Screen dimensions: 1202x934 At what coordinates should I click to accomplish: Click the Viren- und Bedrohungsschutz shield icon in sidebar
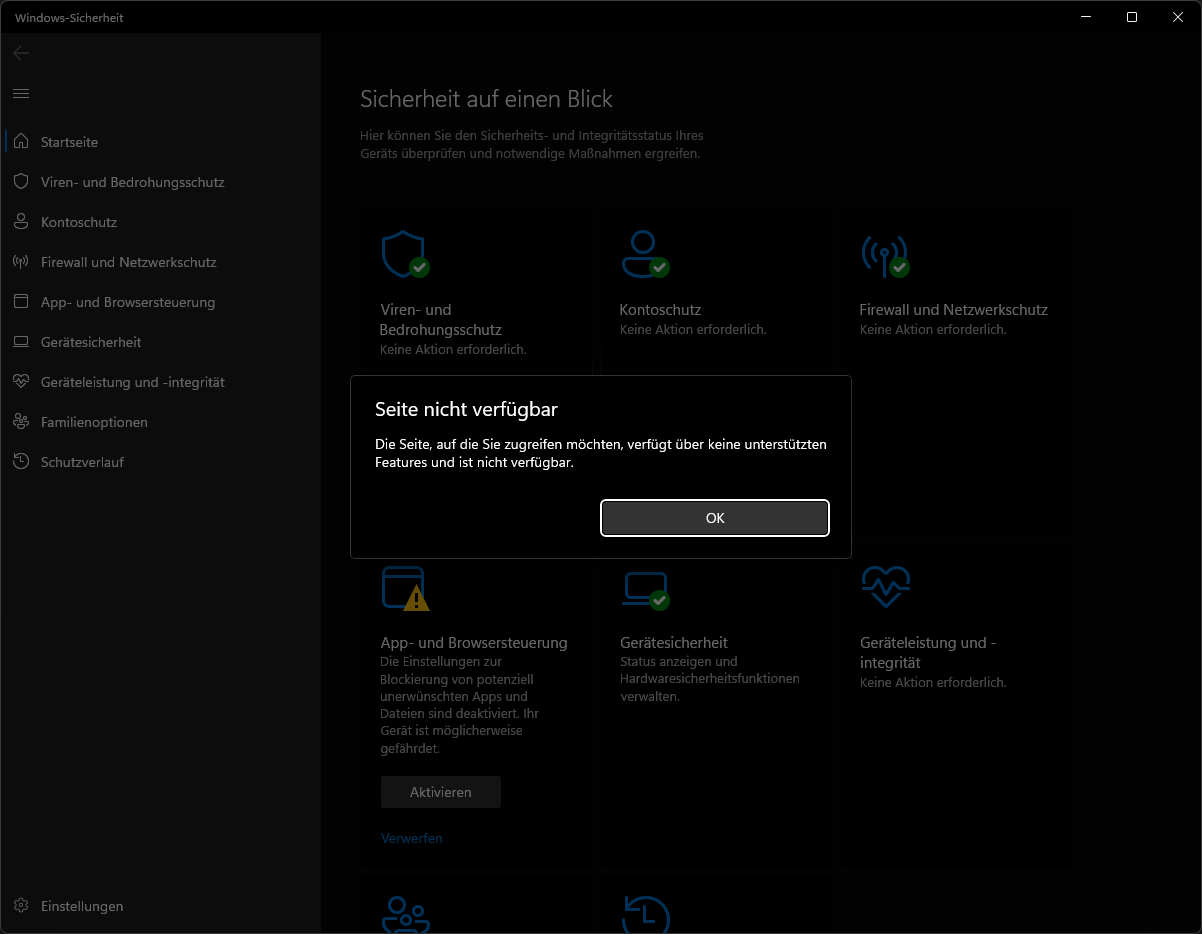tap(21, 182)
